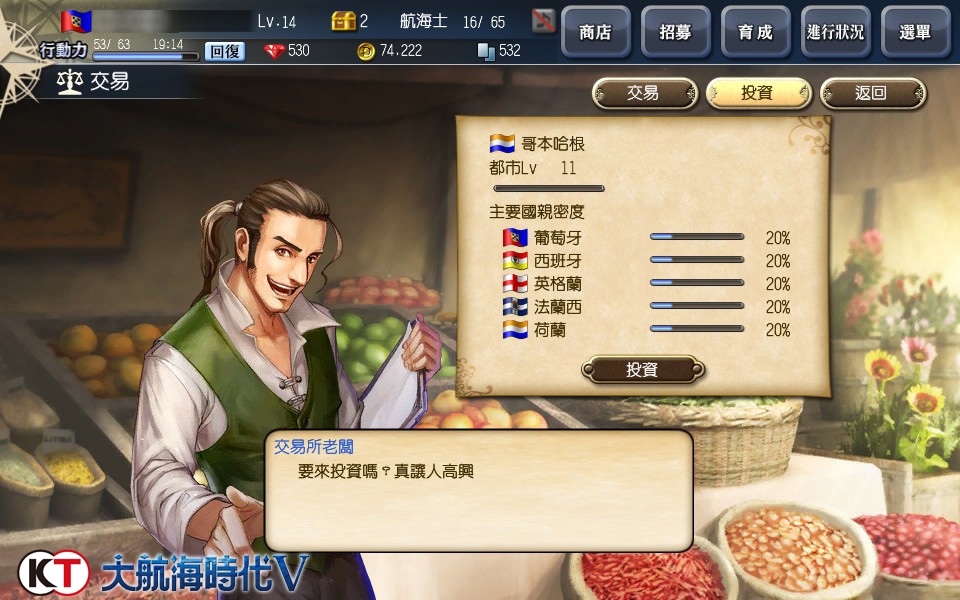The width and height of the screenshot is (960, 600).
Task: Select the highlighted 投資 tab
Action: 759,94
